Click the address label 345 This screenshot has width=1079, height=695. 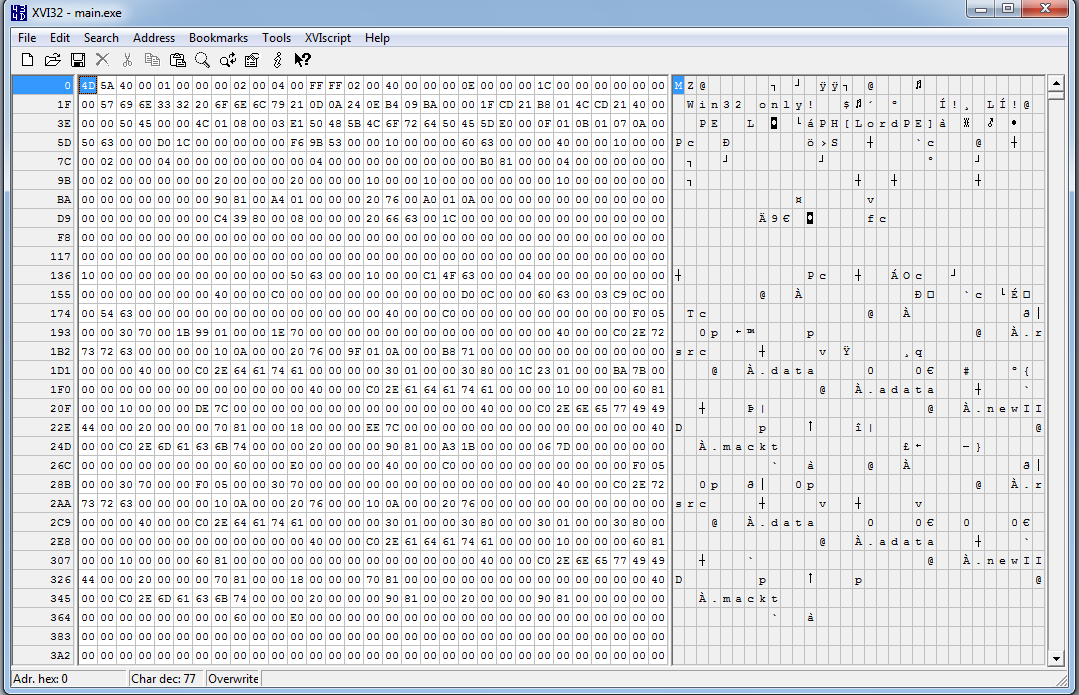pos(61,599)
